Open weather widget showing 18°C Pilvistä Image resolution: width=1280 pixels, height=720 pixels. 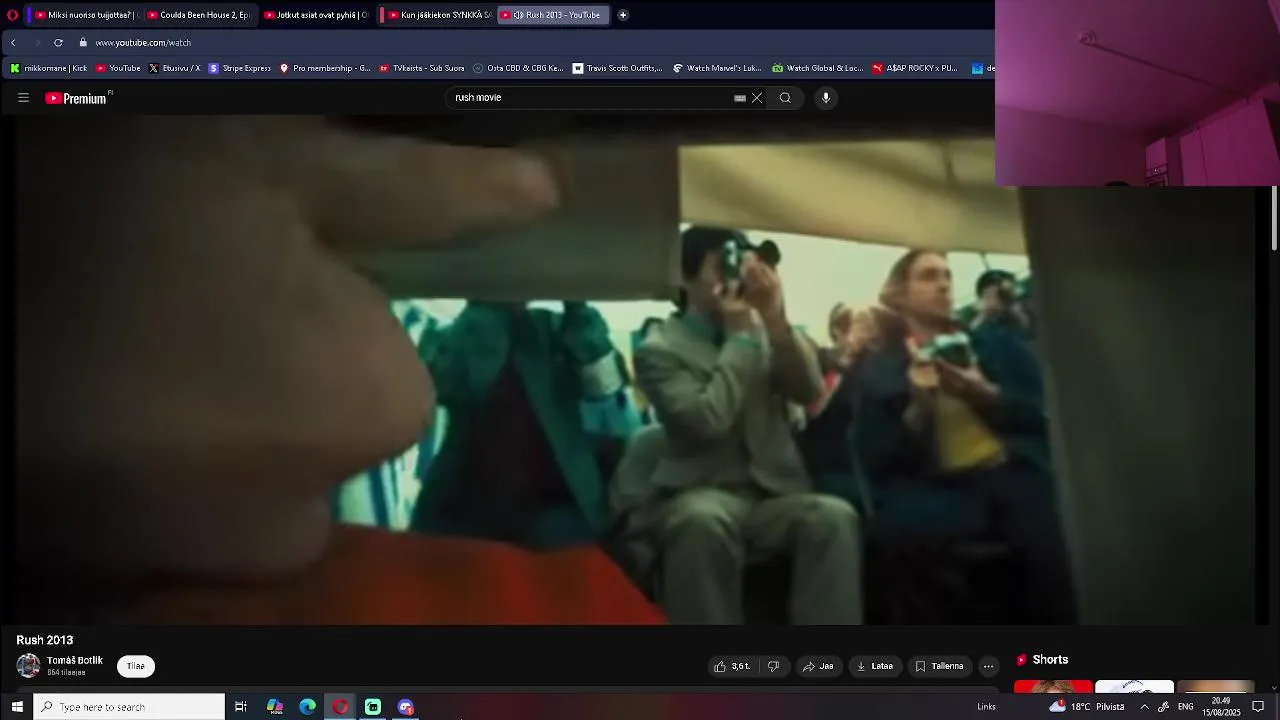[1087, 707]
